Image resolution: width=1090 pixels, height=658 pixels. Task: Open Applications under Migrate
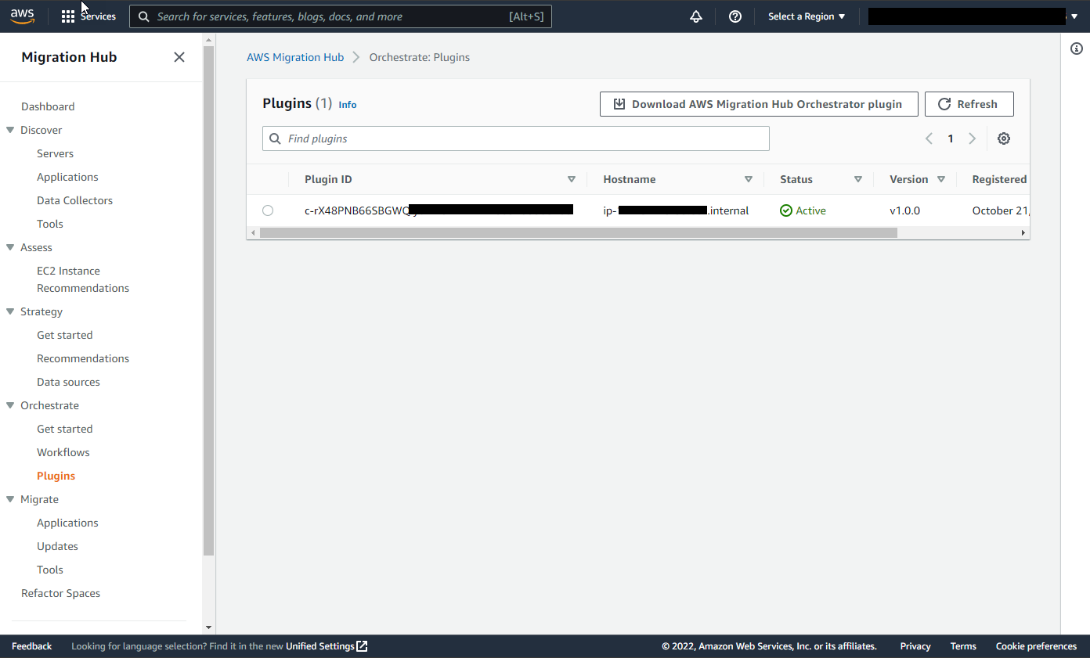click(x=67, y=523)
